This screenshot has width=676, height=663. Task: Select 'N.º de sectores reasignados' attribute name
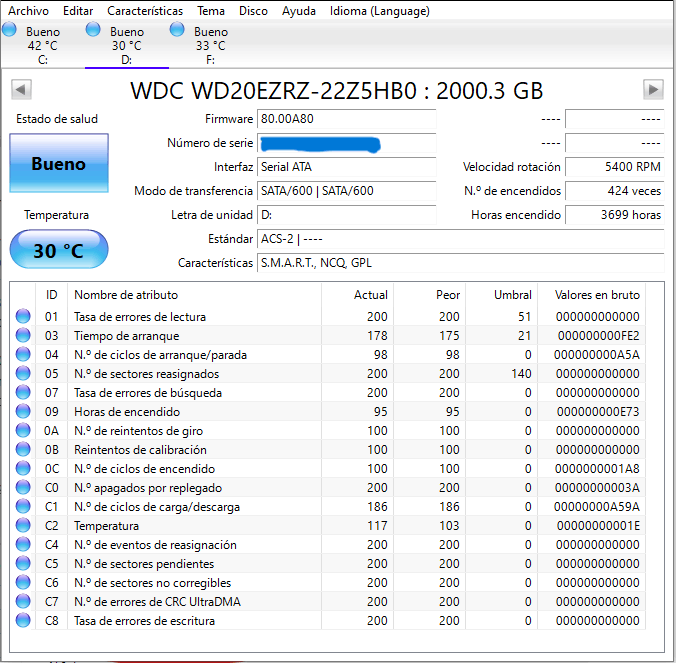coord(147,374)
